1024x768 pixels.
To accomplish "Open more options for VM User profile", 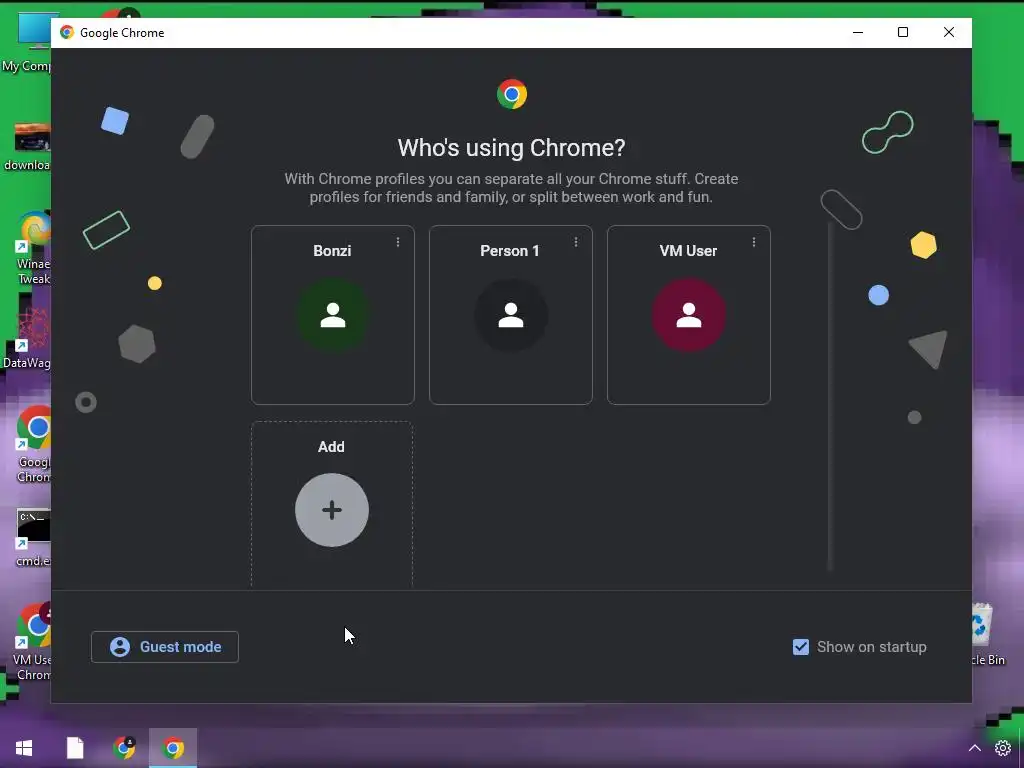I will [754, 242].
